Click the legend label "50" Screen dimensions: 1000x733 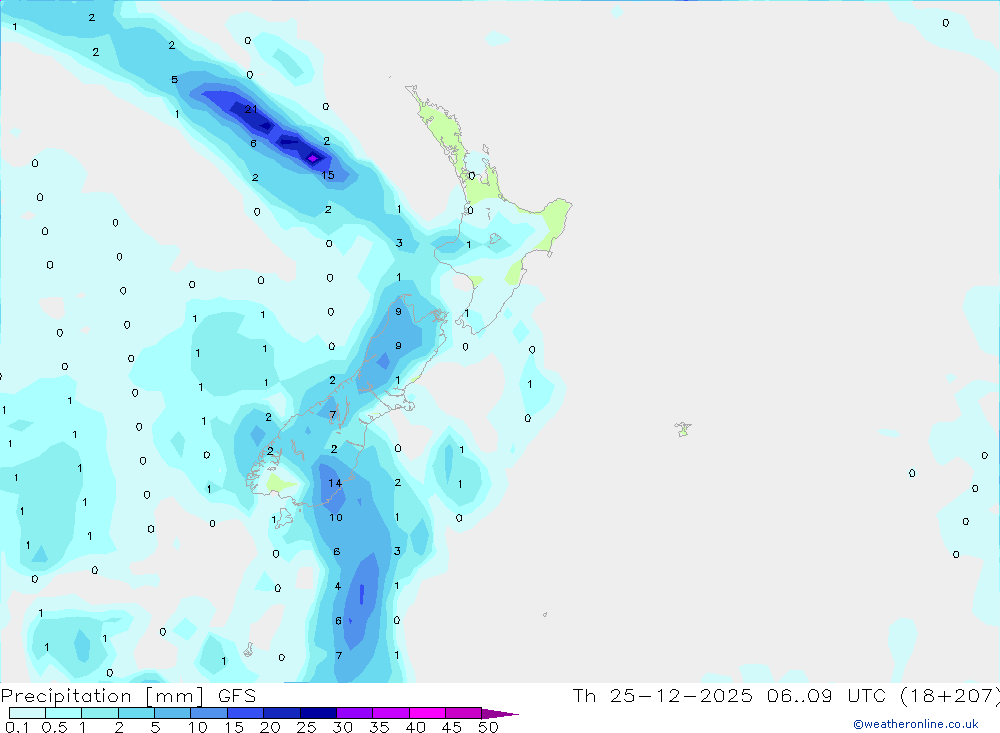(488, 727)
